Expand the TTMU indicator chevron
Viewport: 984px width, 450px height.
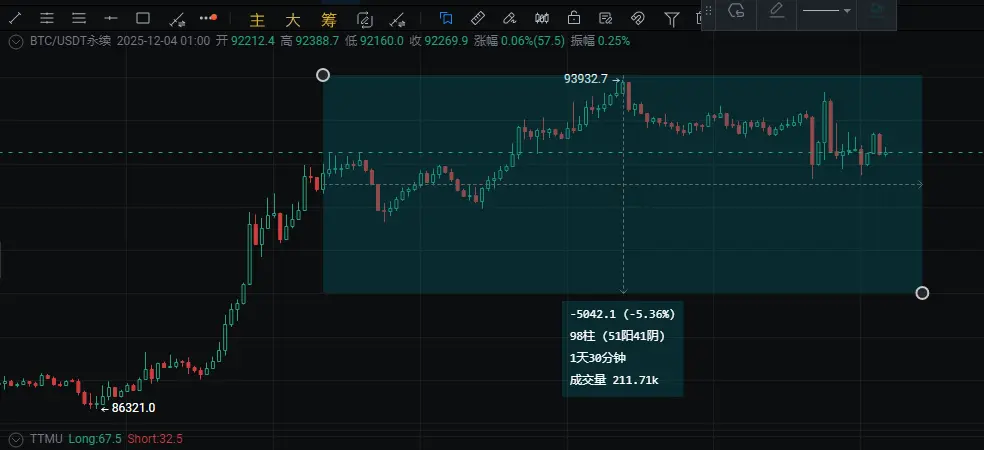pos(17,439)
